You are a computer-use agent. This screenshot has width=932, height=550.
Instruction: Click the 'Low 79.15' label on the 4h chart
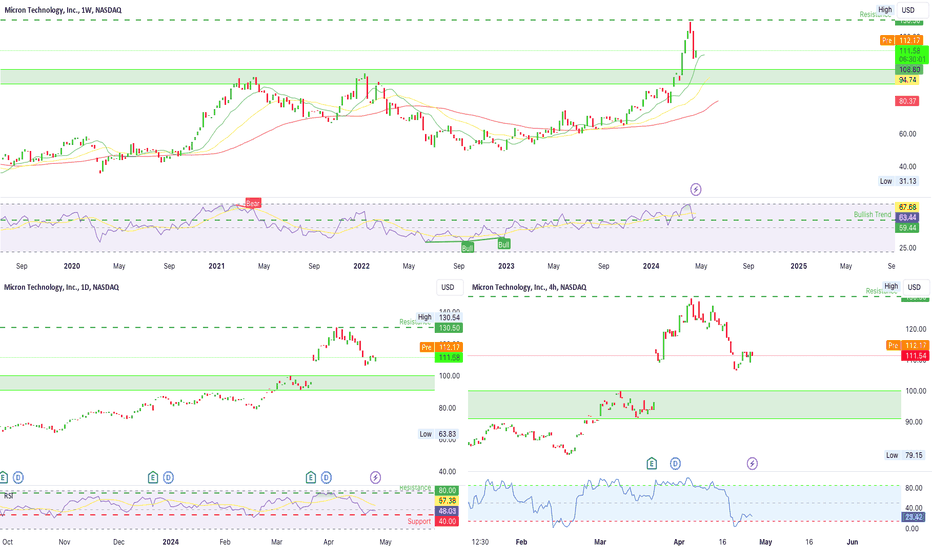click(x=905, y=455)
